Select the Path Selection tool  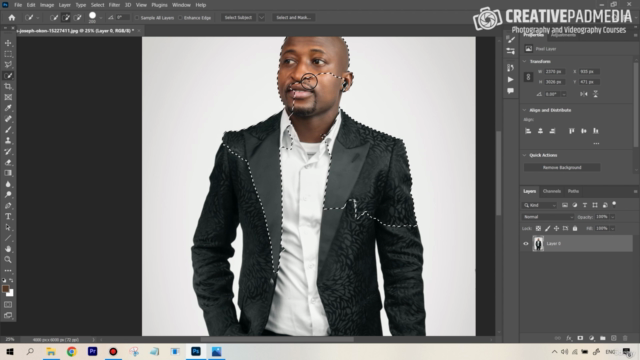[x=8, y=227]
